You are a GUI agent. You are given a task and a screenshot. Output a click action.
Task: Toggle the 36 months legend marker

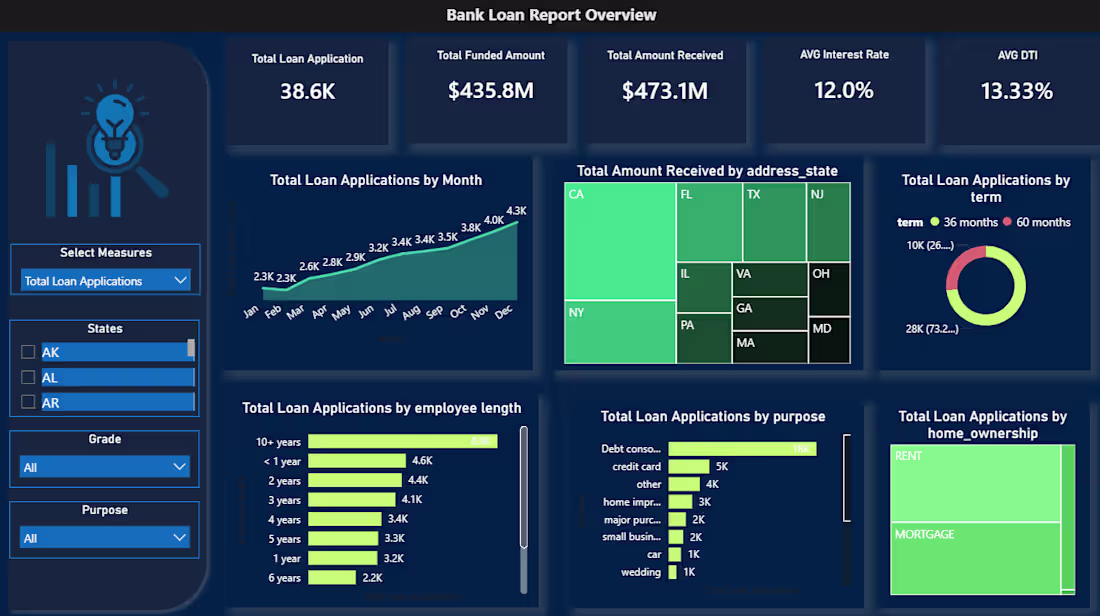coord(937,222)
